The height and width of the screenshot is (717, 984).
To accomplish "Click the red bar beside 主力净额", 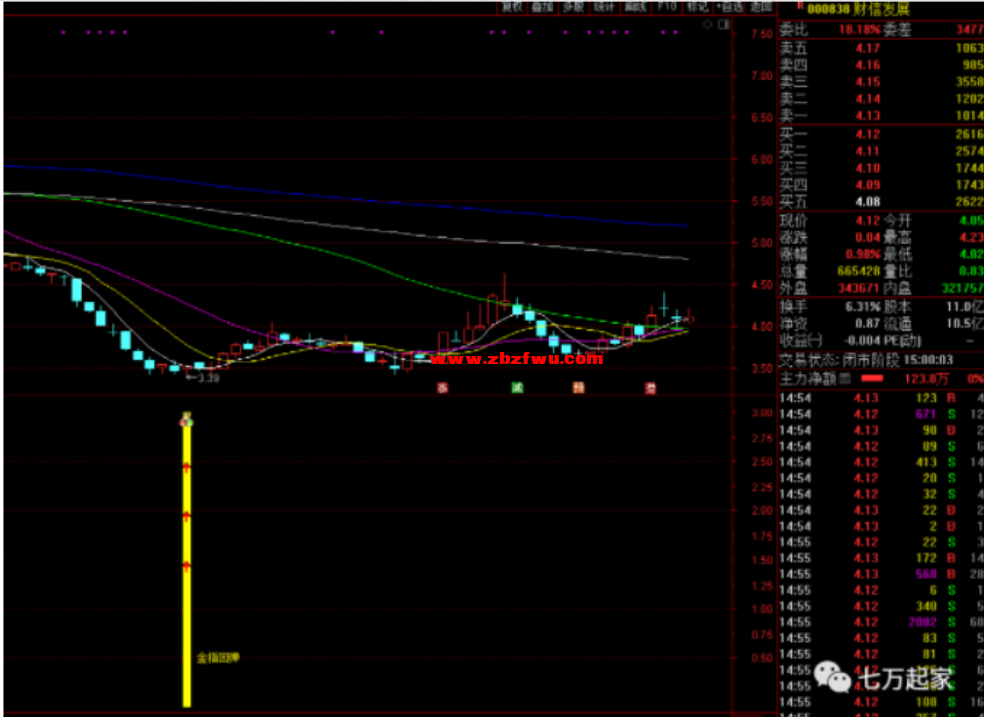I will pos(872,378).
